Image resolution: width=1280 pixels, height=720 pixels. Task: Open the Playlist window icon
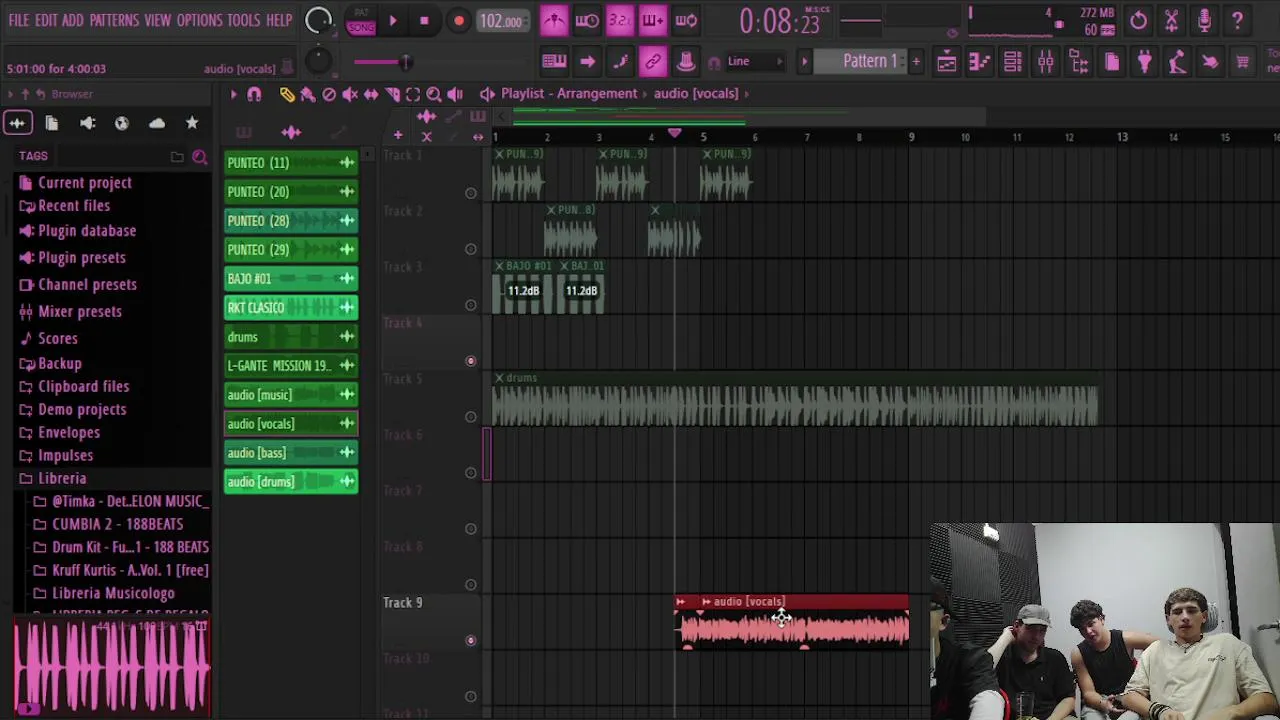point(946,62)
